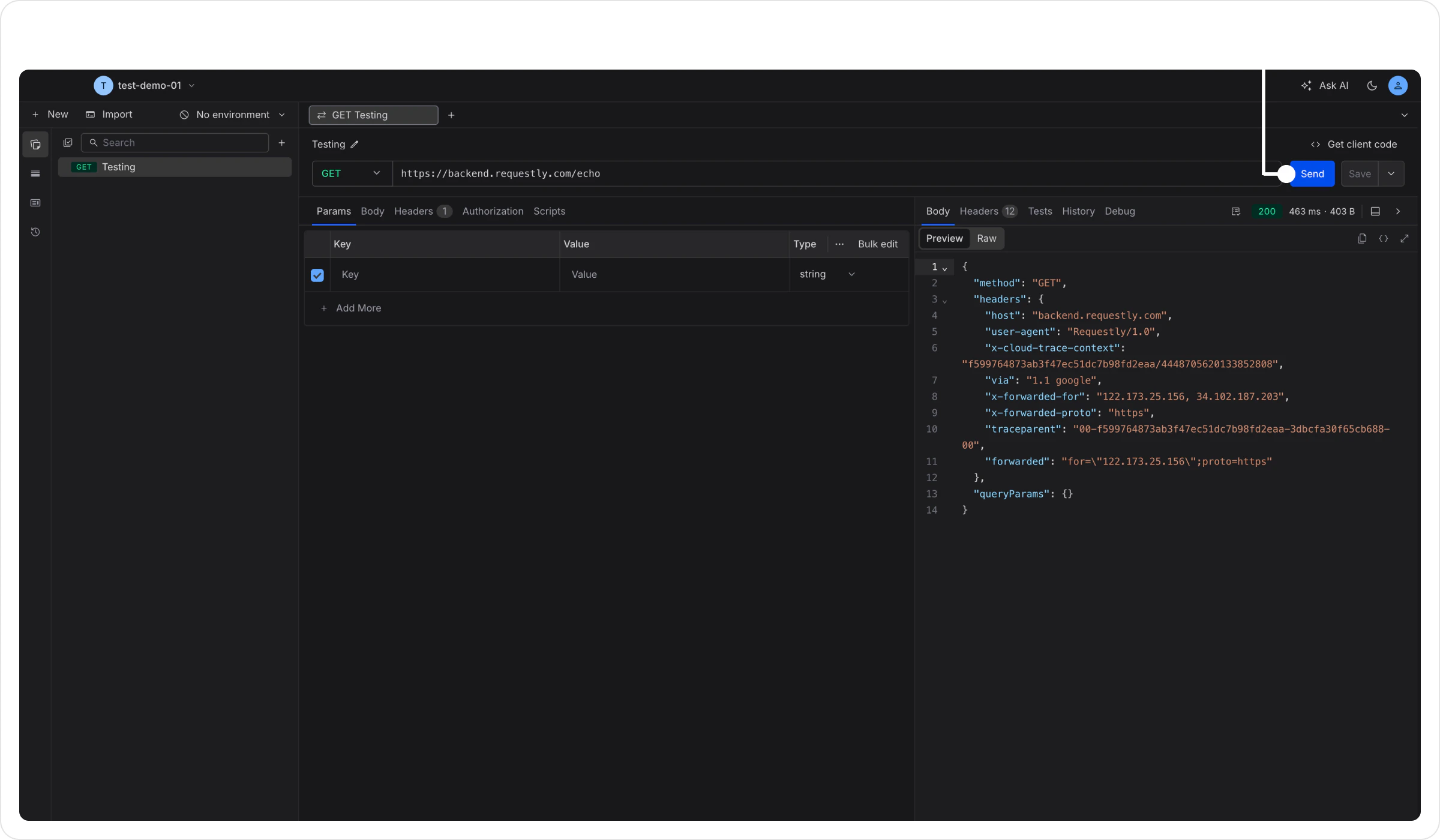Screen dimensions: 1440x840
Task: Open History icon in left sidebar
Action: [x=35, y=232]
